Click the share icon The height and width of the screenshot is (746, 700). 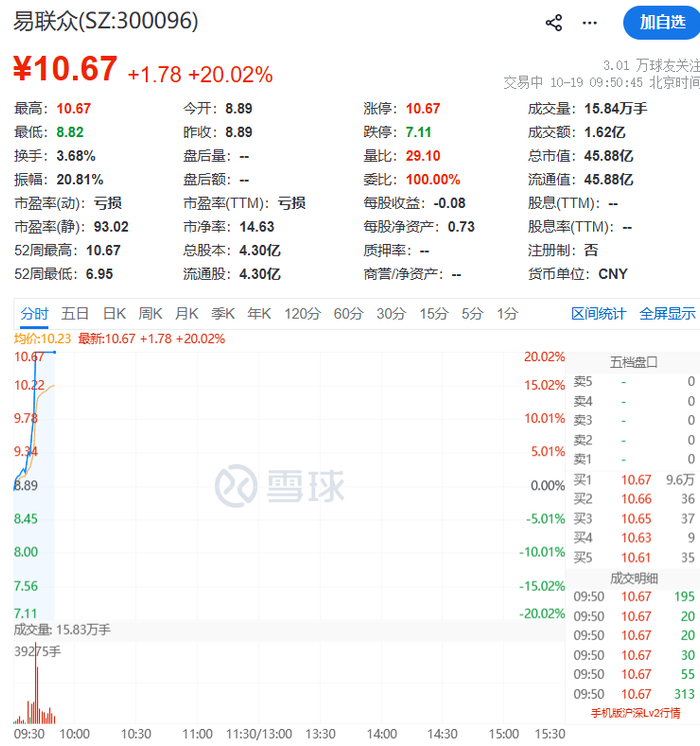553,23
